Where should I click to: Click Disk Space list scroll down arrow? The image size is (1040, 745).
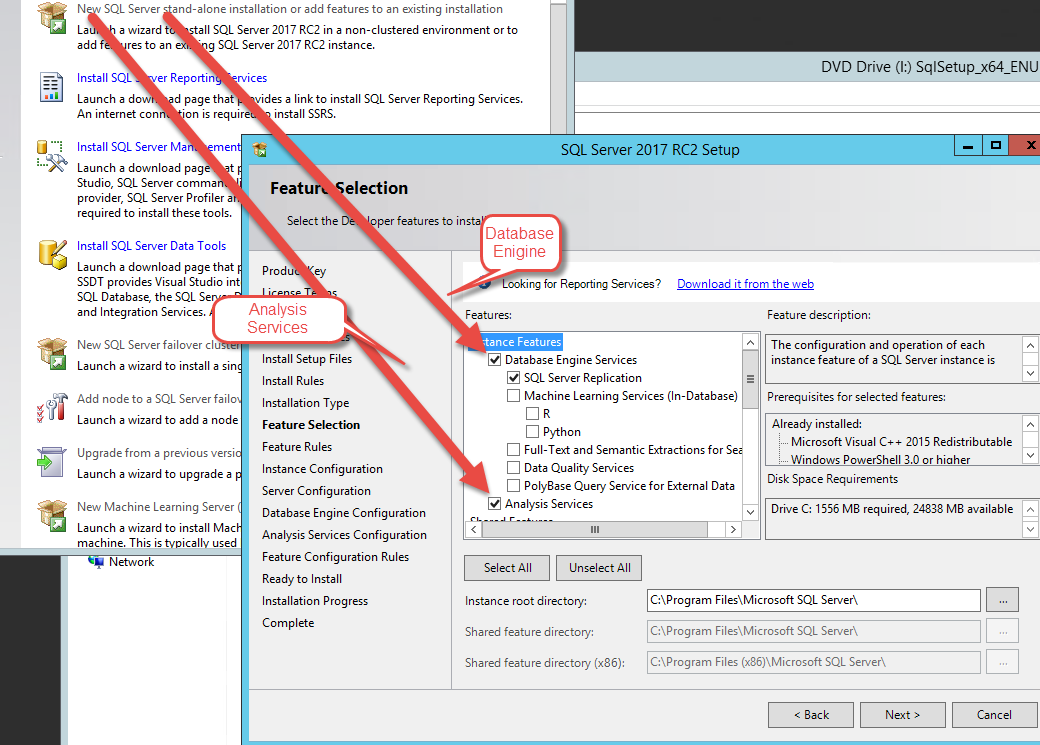[x=1030, y=529]
